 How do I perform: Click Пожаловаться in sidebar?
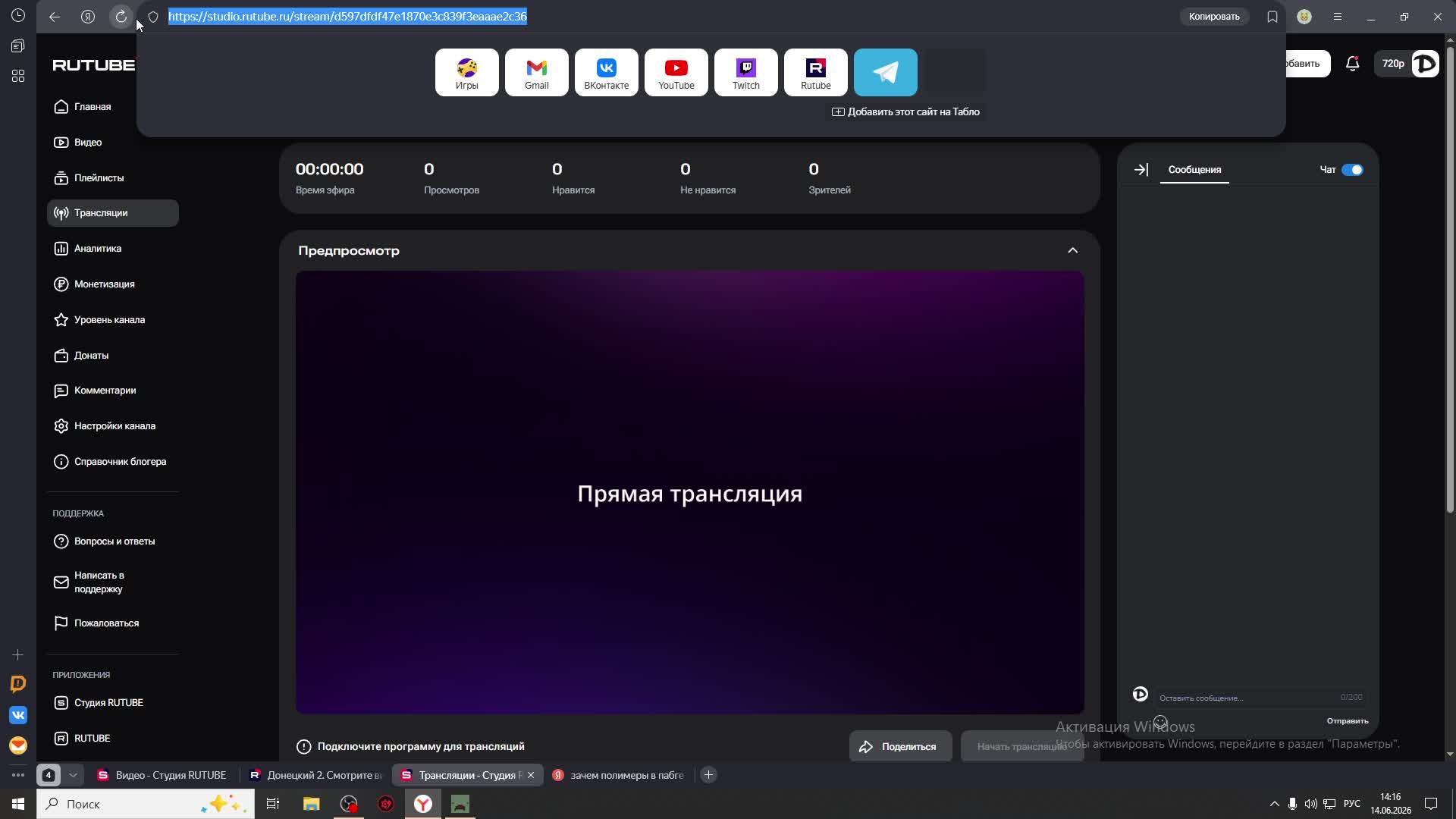(113, 623)
